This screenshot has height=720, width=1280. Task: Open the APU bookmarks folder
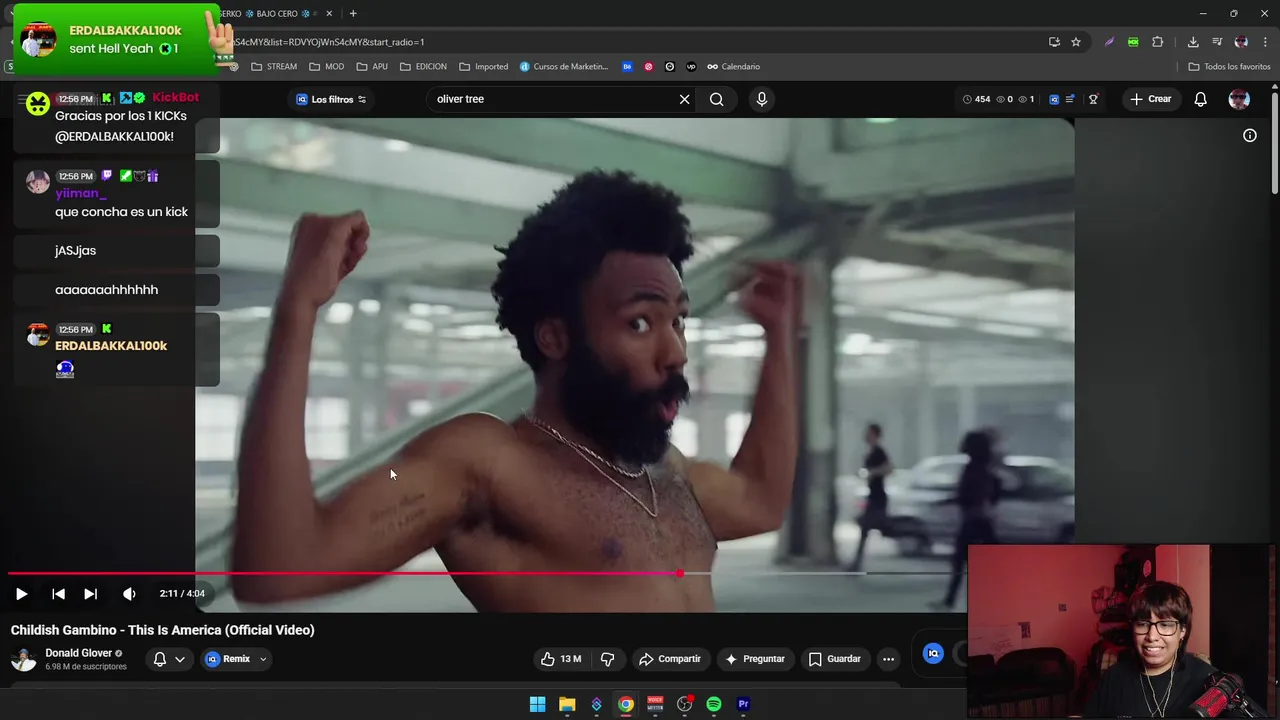coord(372,67)
